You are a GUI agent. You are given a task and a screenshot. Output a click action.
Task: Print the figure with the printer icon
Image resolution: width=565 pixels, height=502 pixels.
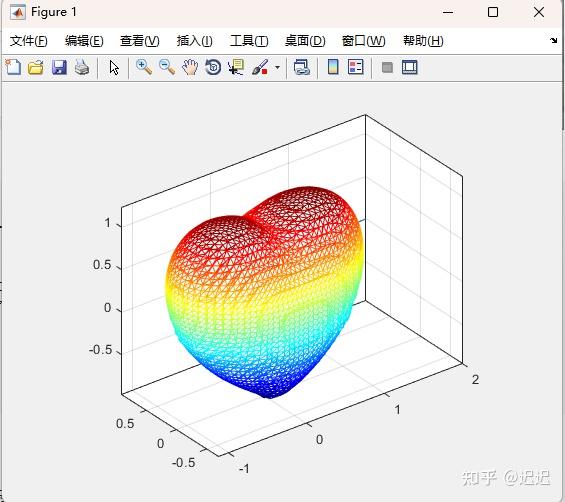82,67
